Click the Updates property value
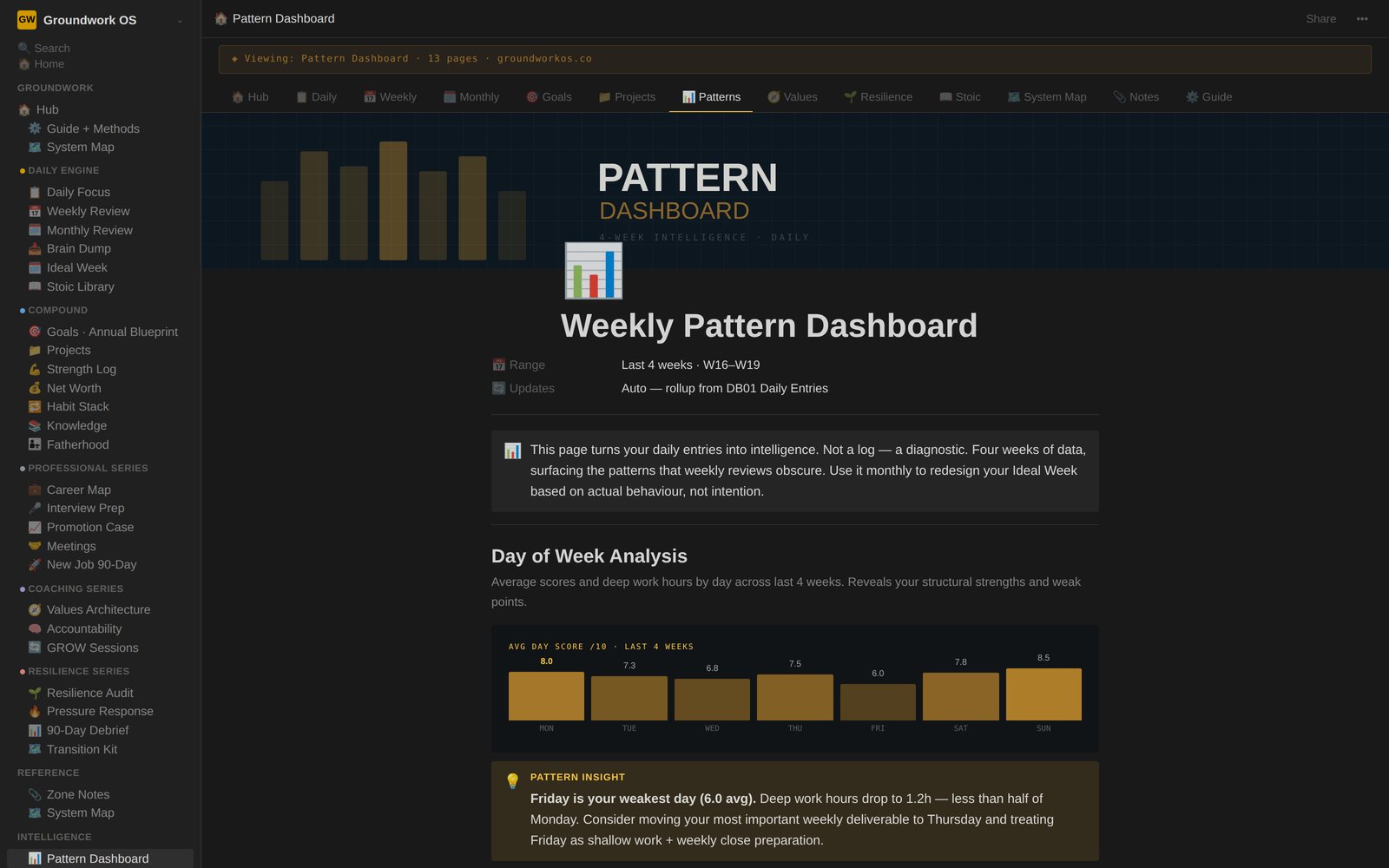 tap(724, 389)
